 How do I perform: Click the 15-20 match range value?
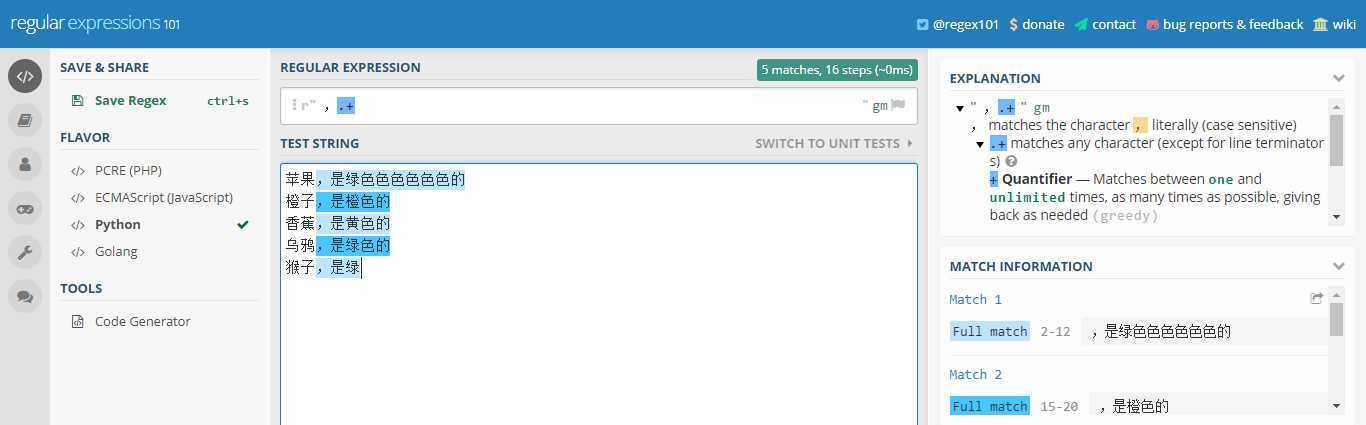[1059, 406]
